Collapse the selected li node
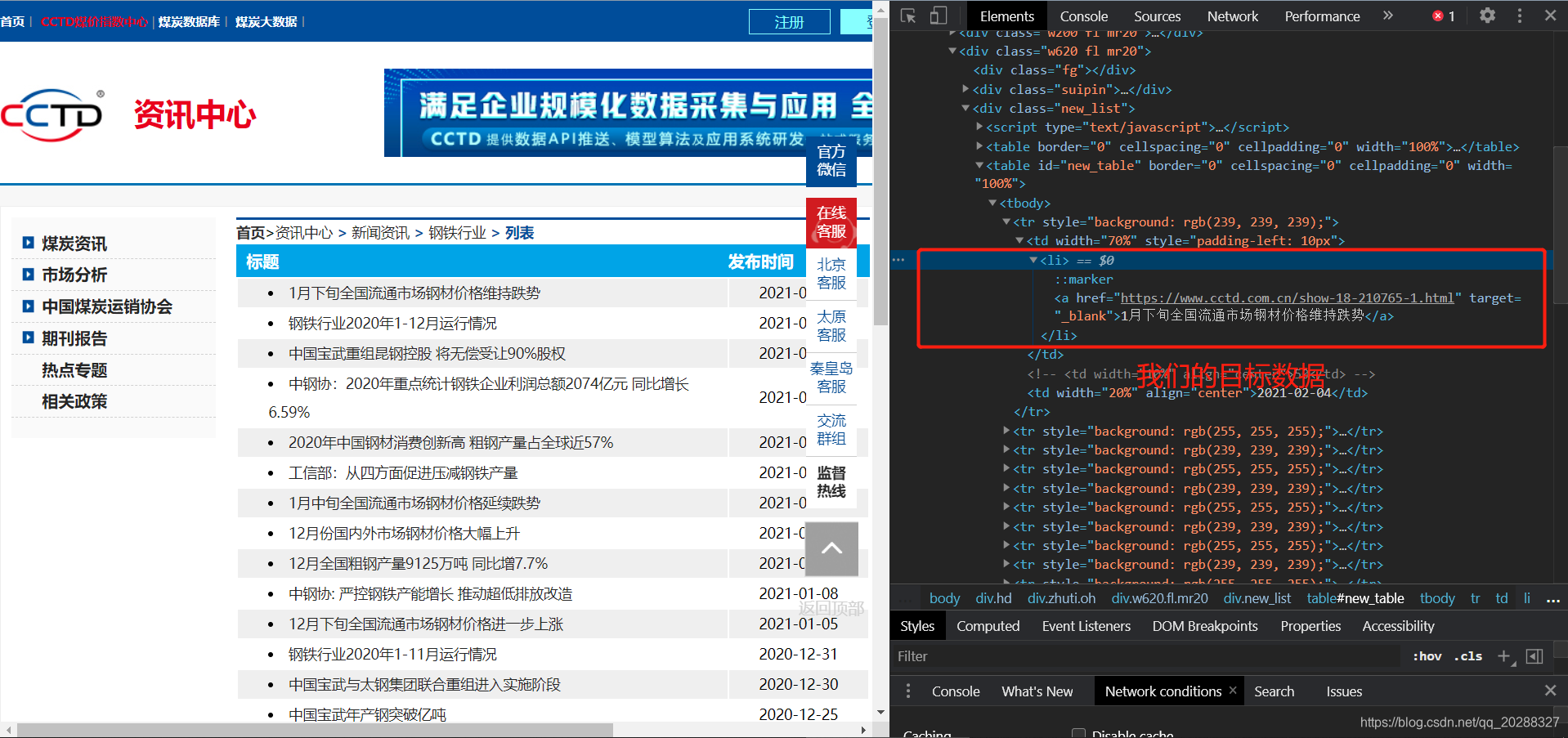 point(1033,260)
